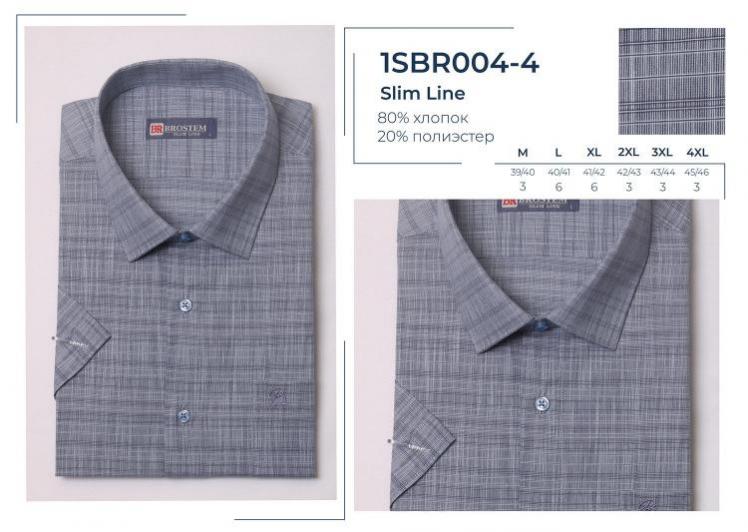Open the full folded shirt photo
The image size is (748, 532).
pos(181,263)
